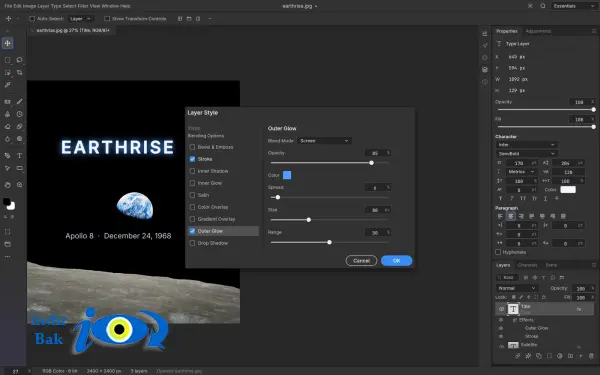
Task: Click the Cancel button in Layer Style
Action: click(x=361, y=261)
